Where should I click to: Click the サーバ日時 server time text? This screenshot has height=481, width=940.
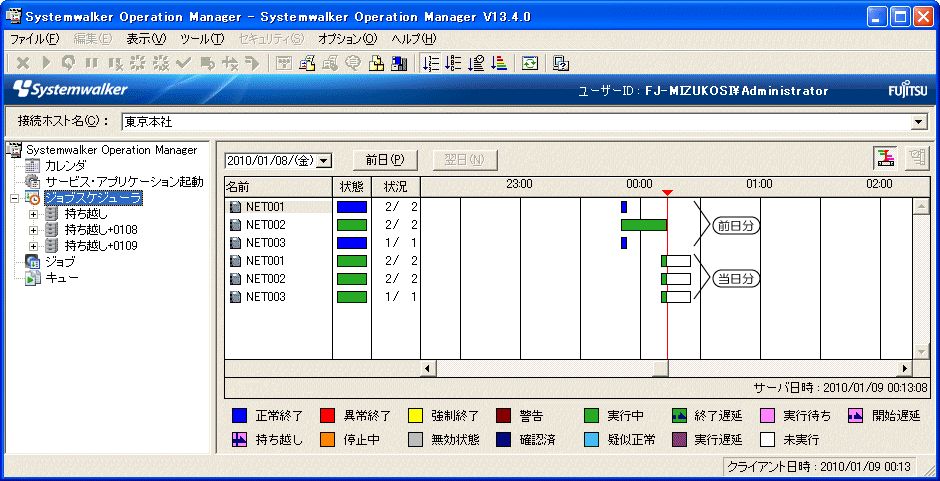[840, 387]
